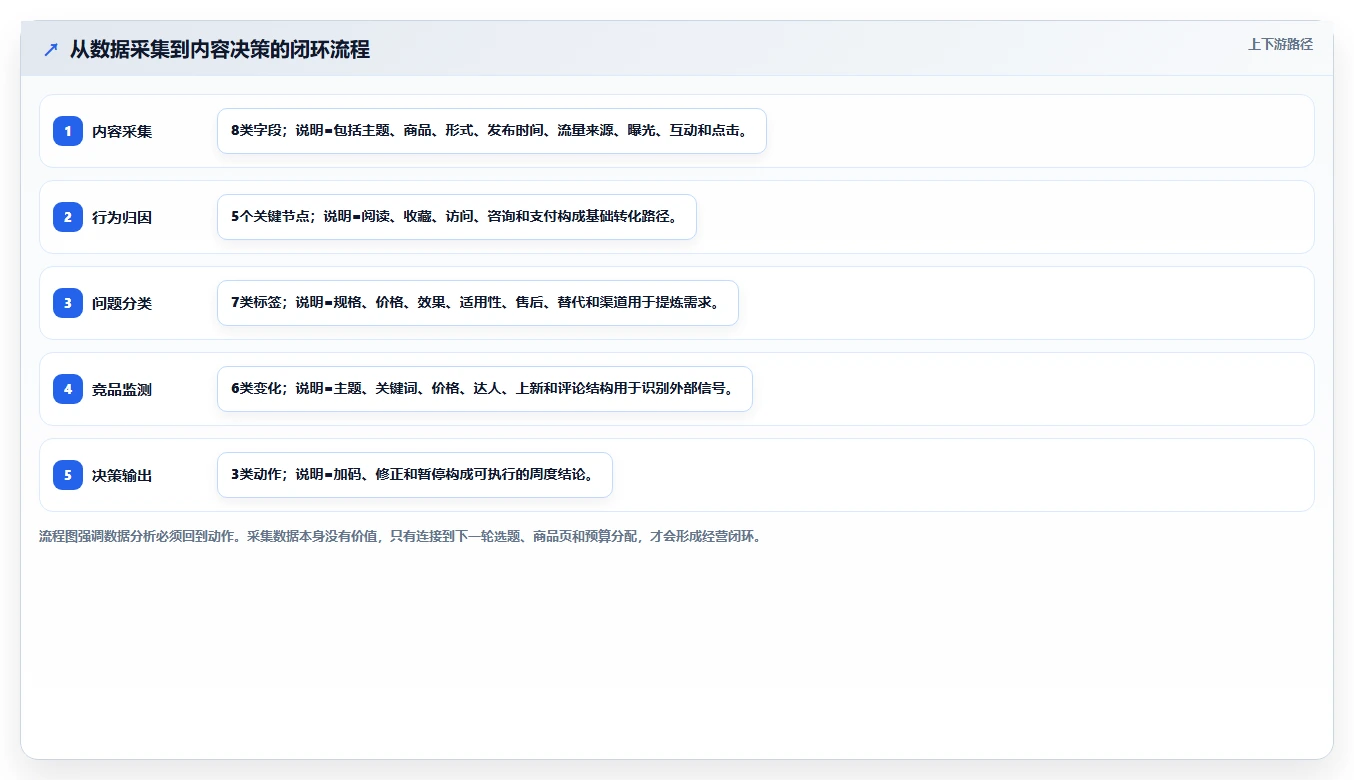
Task: Click the 5个关键节点 description box
Action: pyautogui.click(x=457, y=217)
